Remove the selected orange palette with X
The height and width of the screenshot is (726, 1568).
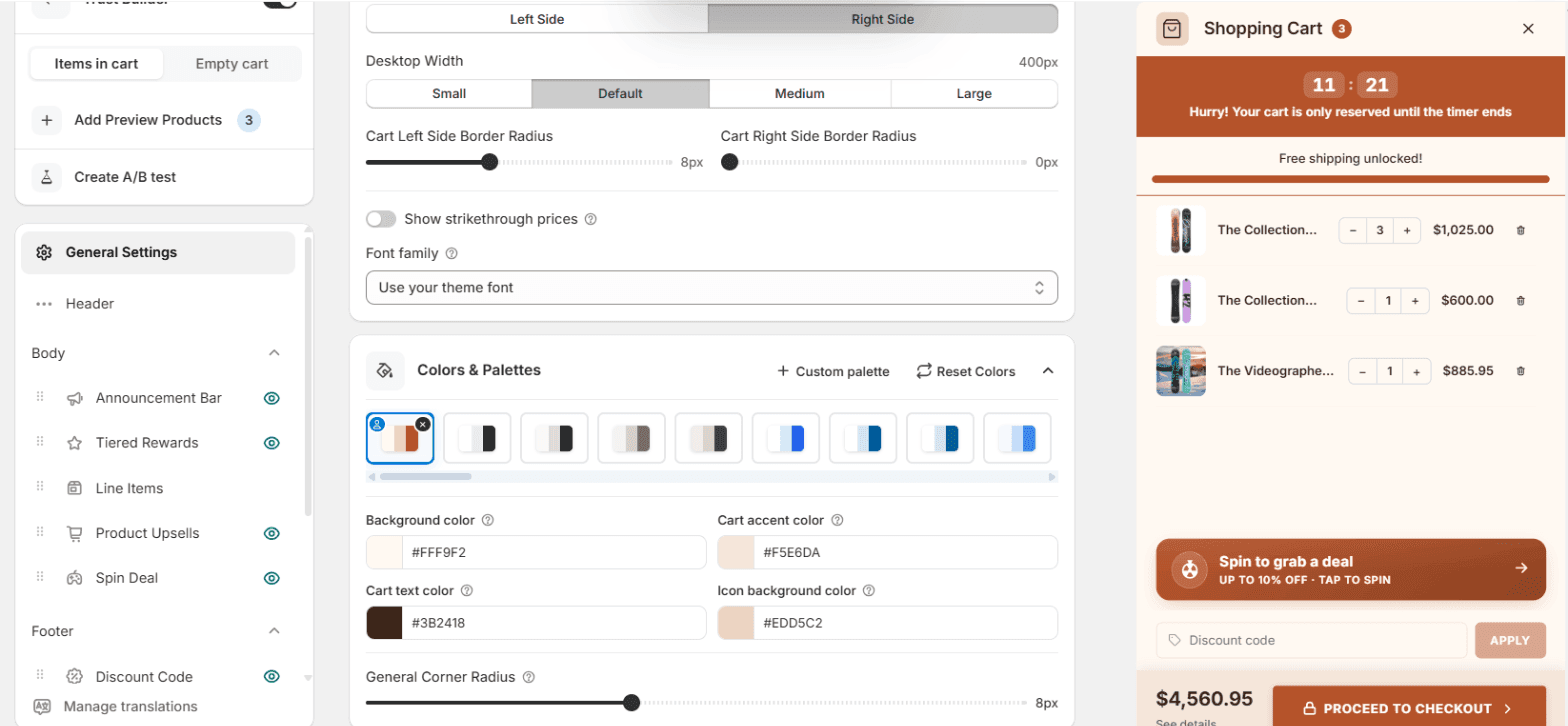coord(423,424)
